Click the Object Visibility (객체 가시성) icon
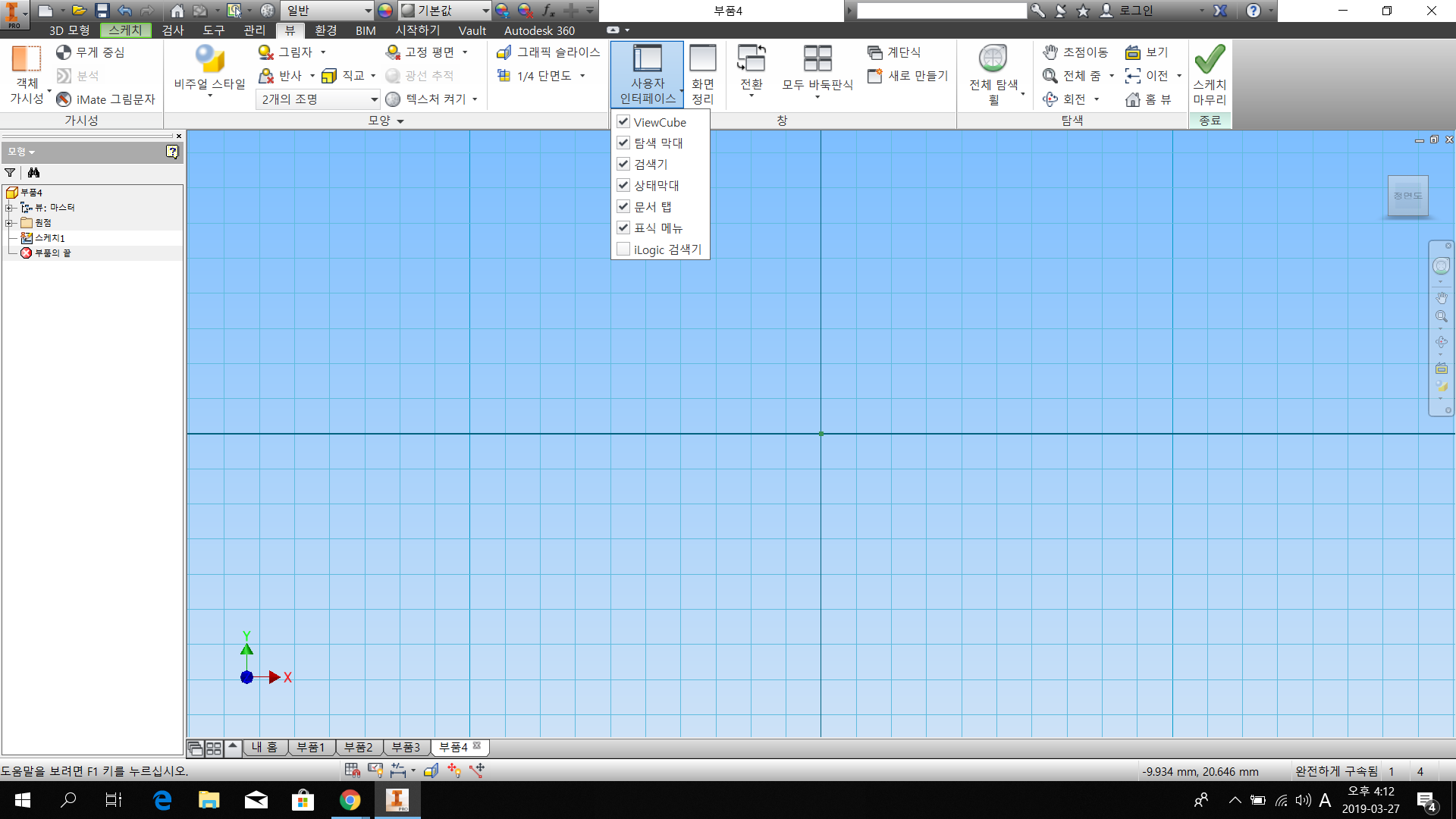Viewport: 1456px width, 819px height. click(27, 60)
